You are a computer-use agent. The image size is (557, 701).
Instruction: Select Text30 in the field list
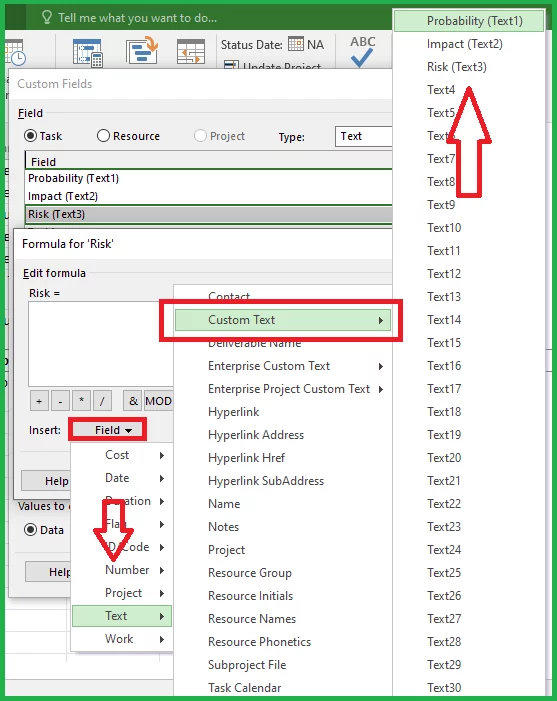[x=469, y=688]
